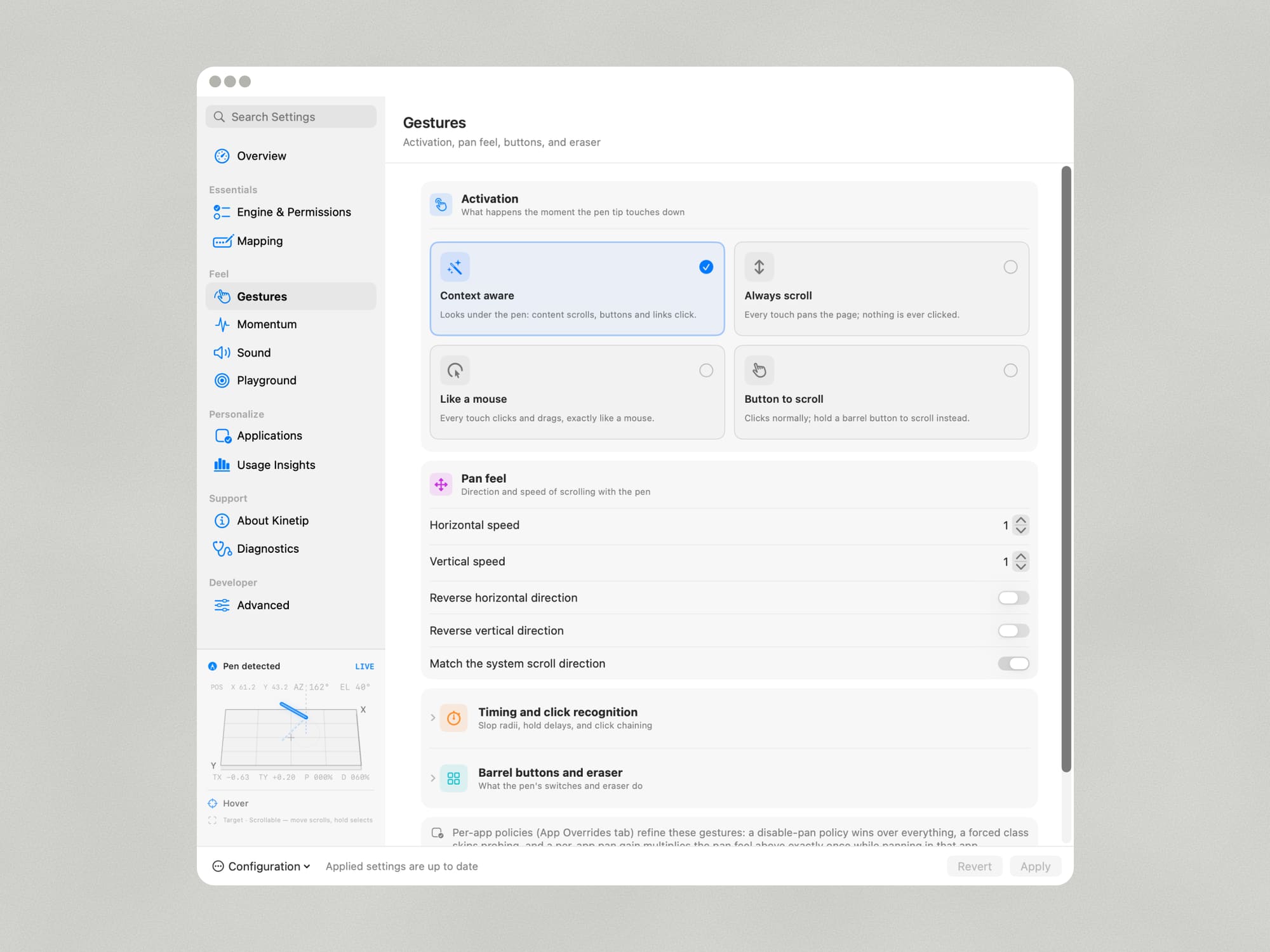Expand Barrel buttons and eraser chevron
Viewport: 1270px width, 952px height.
tap(433, 778)
